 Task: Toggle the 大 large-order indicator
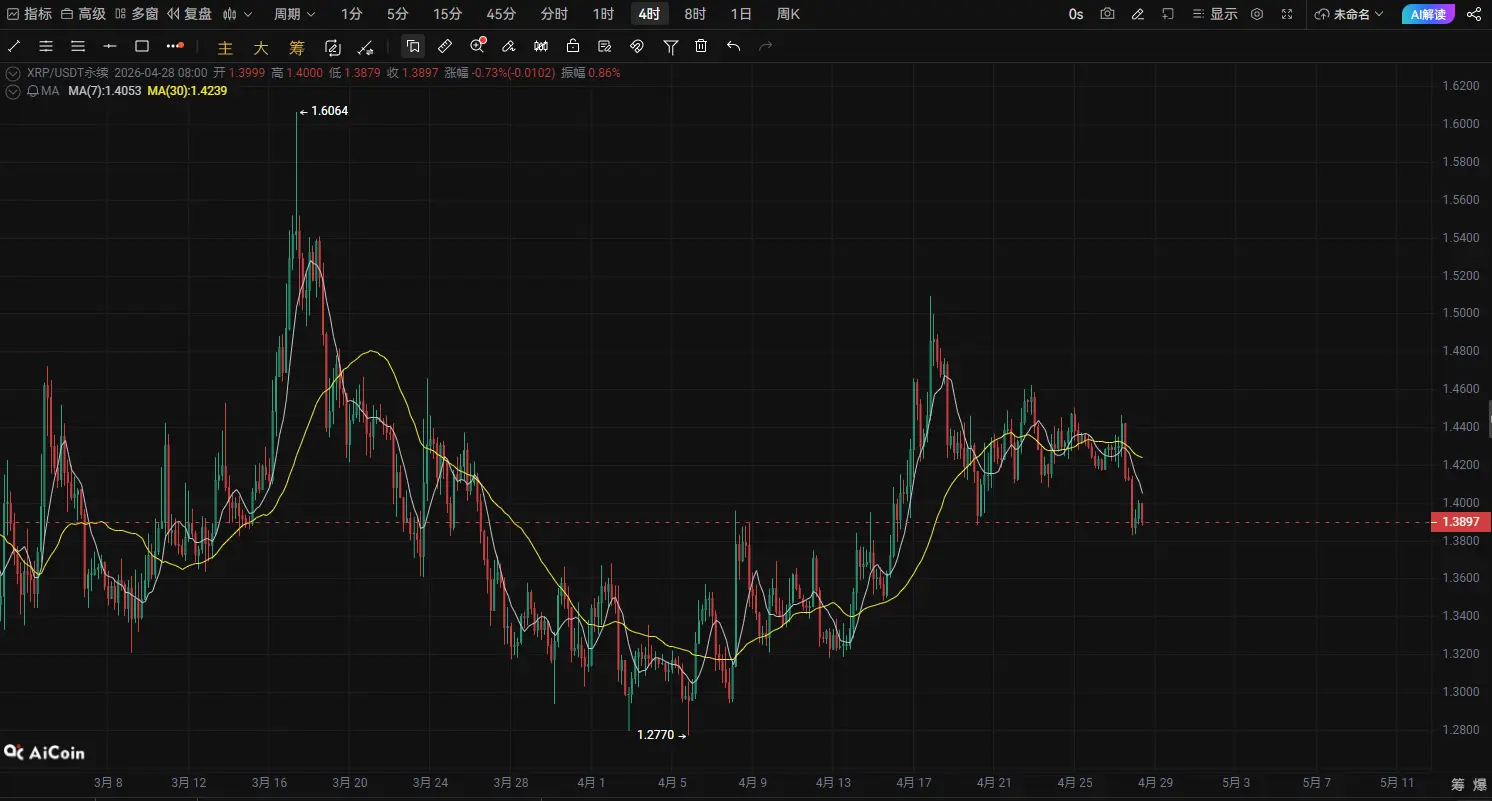click(261, 47)
